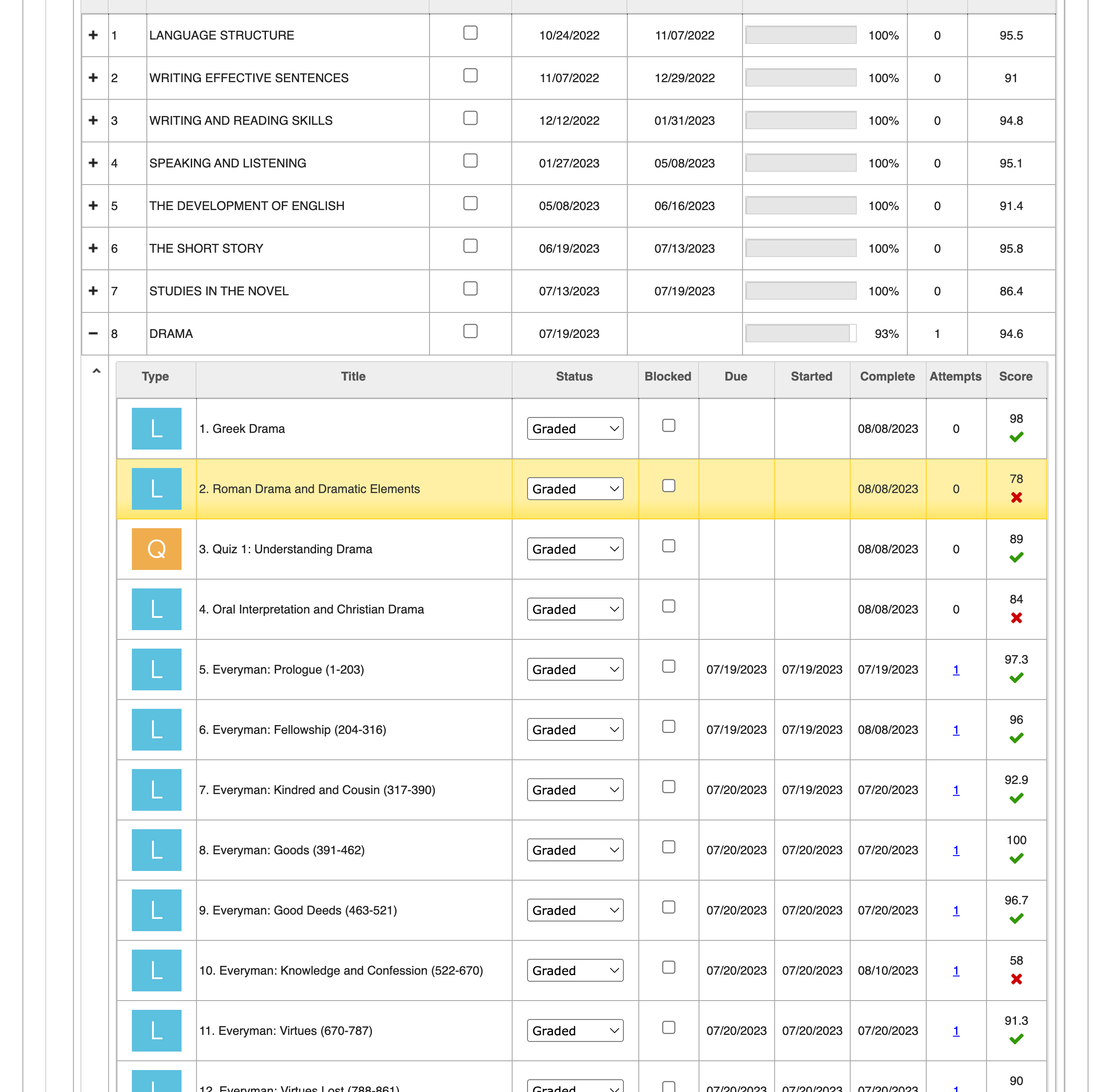Click lesson icon for Everyman: Goods (391-462)
This screenshot has width=1114, height=1092.
coord(157,850)
